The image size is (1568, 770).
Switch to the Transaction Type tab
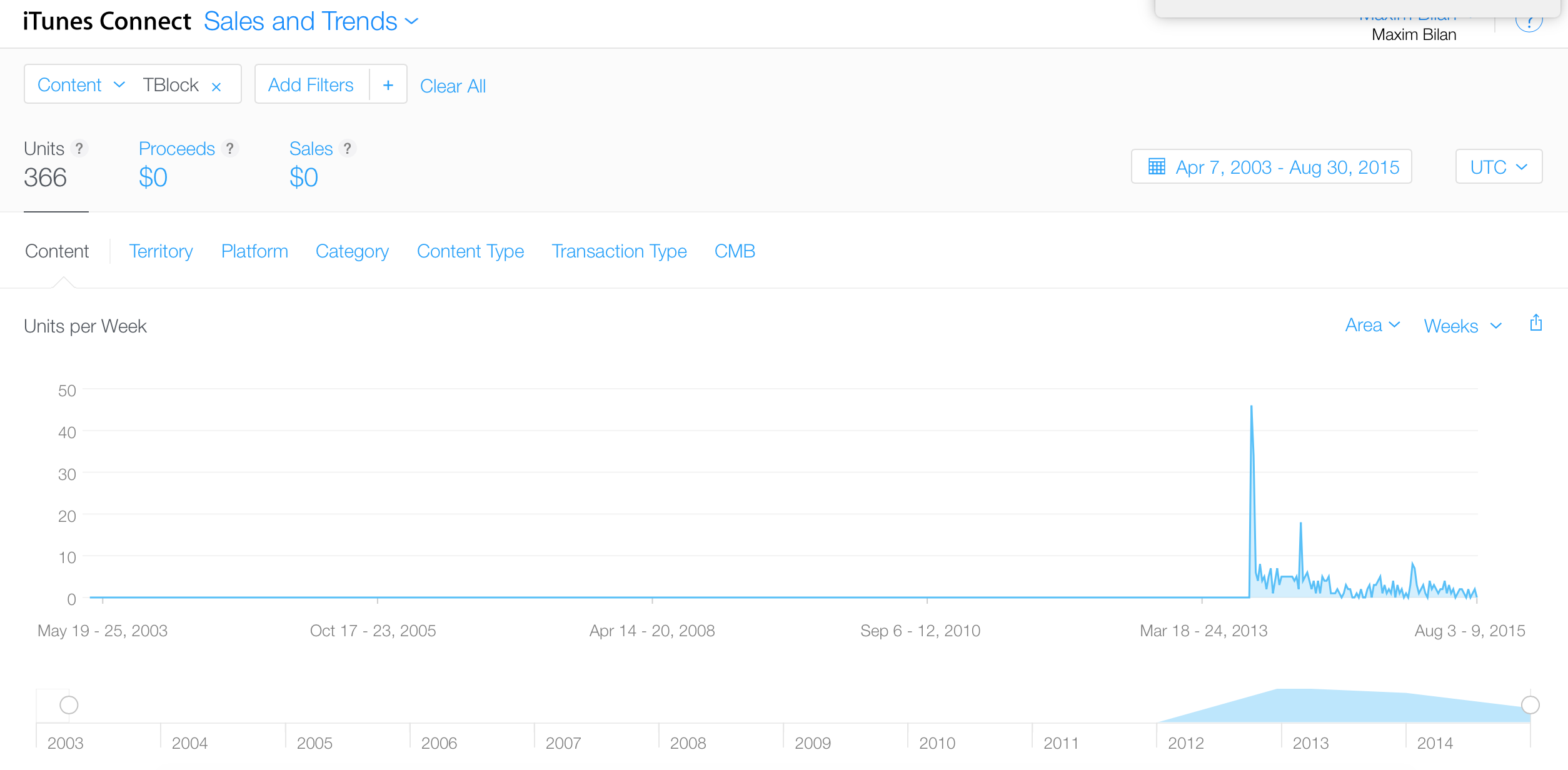click(x=619, y=251)
